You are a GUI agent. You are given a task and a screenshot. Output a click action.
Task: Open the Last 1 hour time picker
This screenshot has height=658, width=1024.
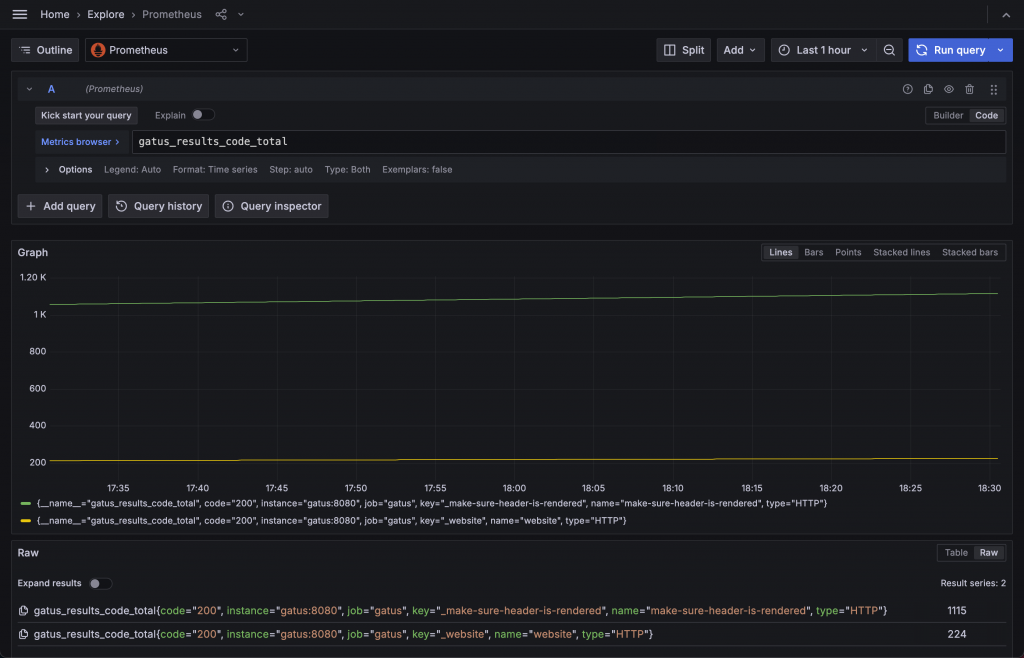pos(823,50)
